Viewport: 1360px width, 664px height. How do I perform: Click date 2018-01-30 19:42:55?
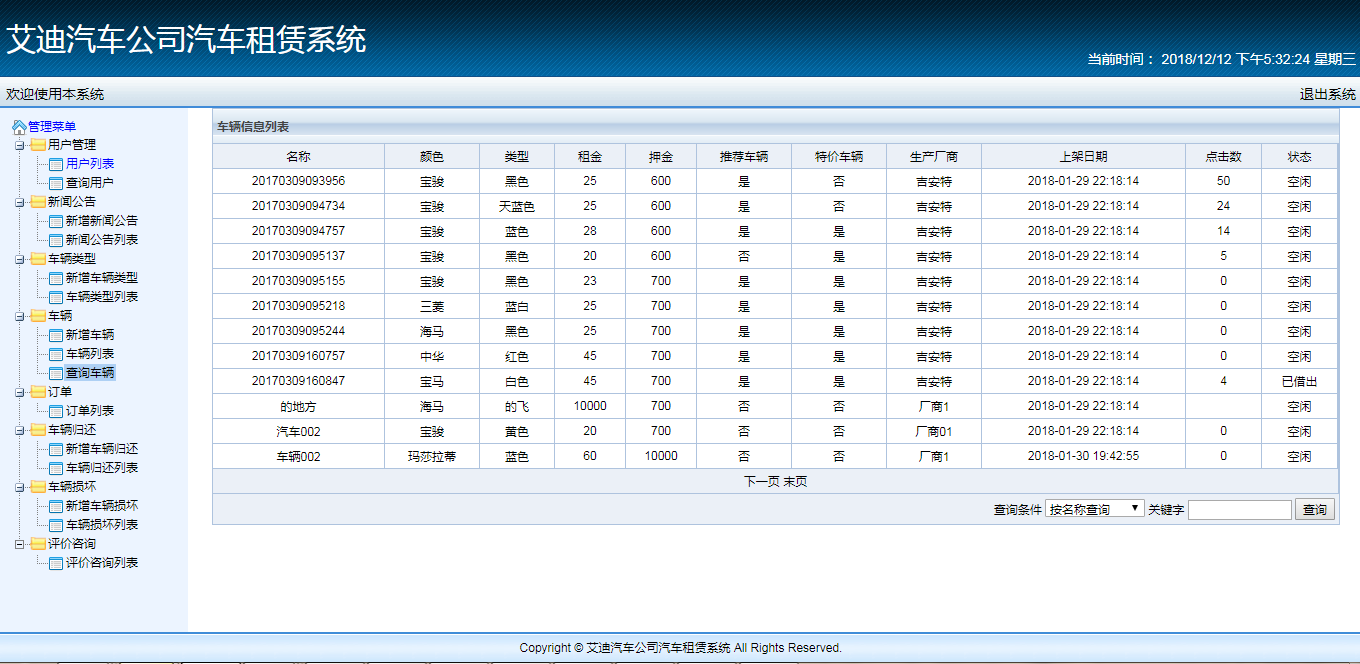click(x=1084, y=456)
